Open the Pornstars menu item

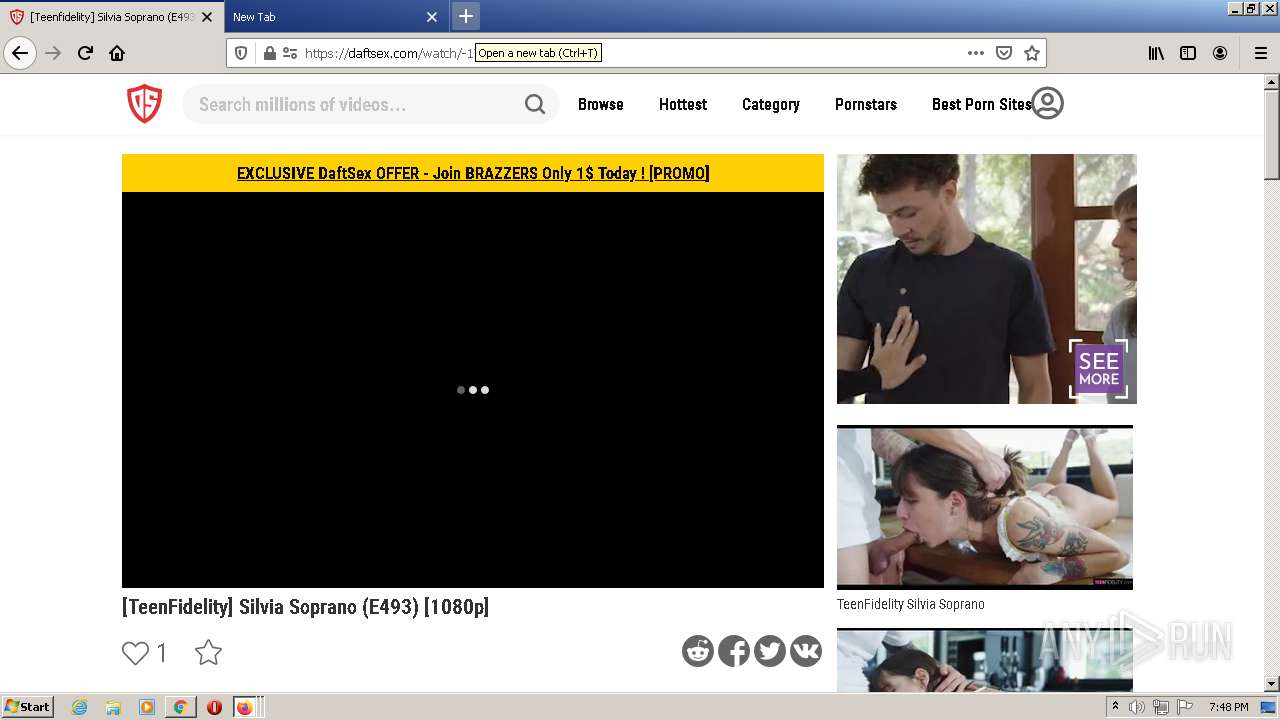point(866,104)
